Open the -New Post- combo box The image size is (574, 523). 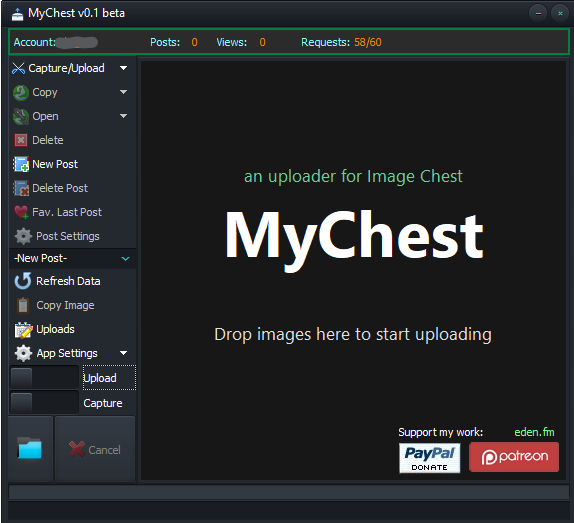tap(72, 258)
